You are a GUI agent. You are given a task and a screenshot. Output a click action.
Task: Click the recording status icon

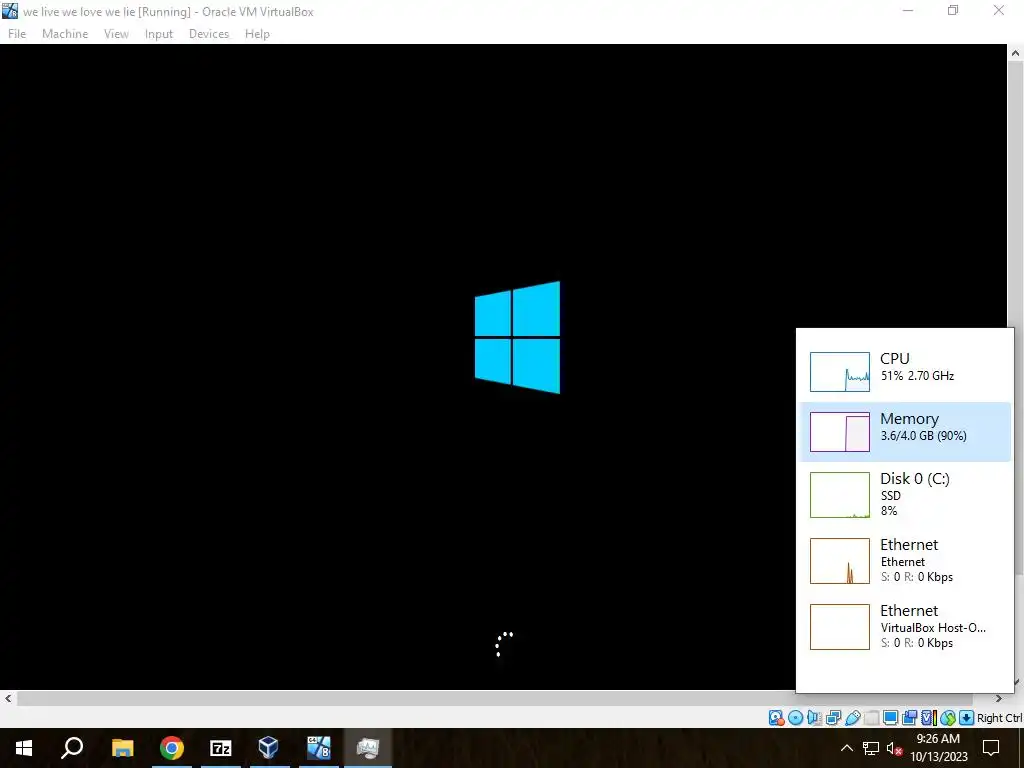click(x=909, y=718)
